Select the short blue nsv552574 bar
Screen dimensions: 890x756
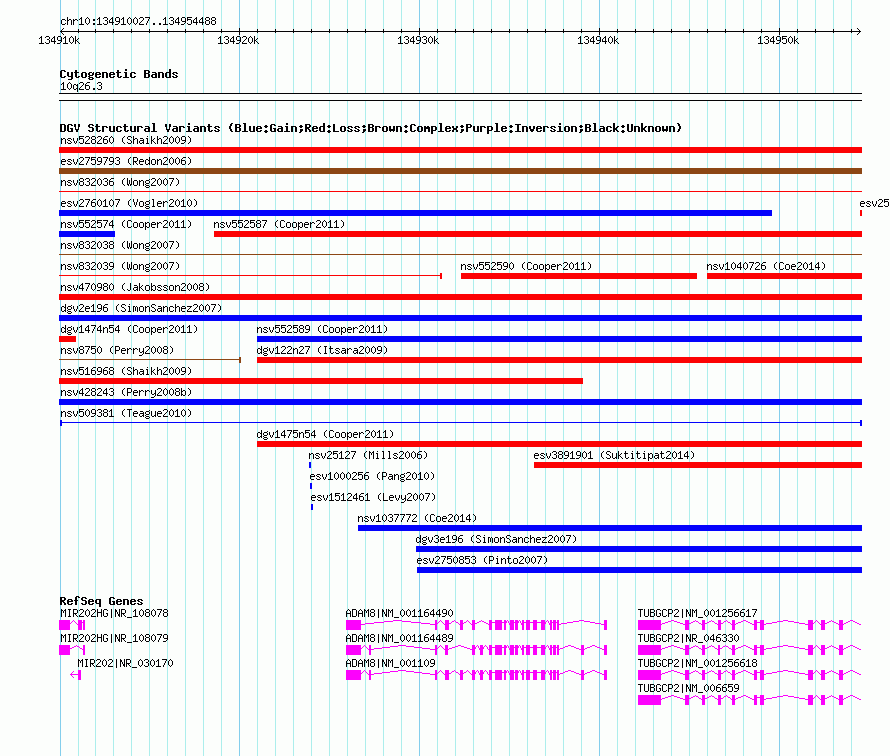(87, 234)
